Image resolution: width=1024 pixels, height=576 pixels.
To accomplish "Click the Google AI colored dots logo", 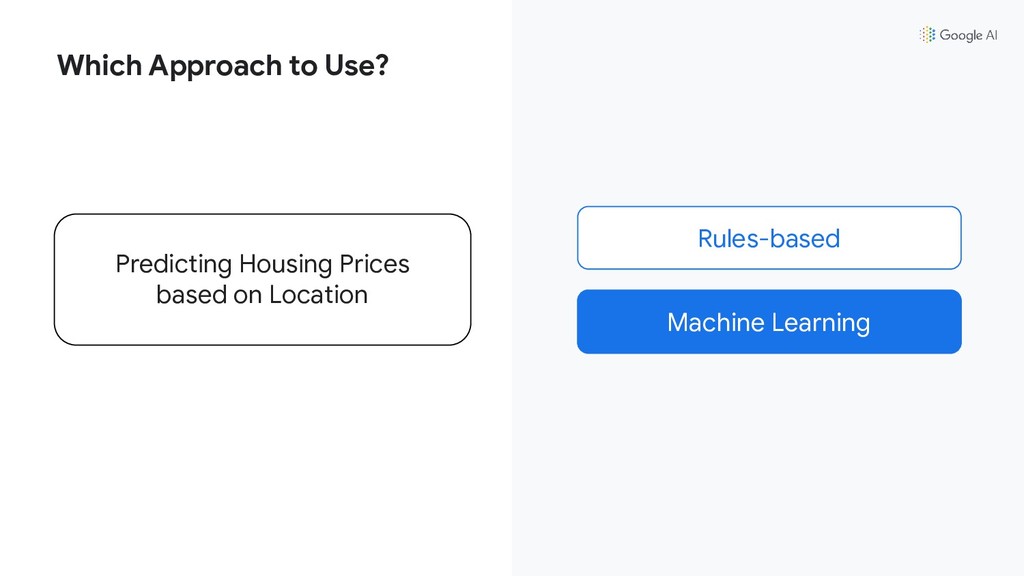I will [x=927, y=35].
